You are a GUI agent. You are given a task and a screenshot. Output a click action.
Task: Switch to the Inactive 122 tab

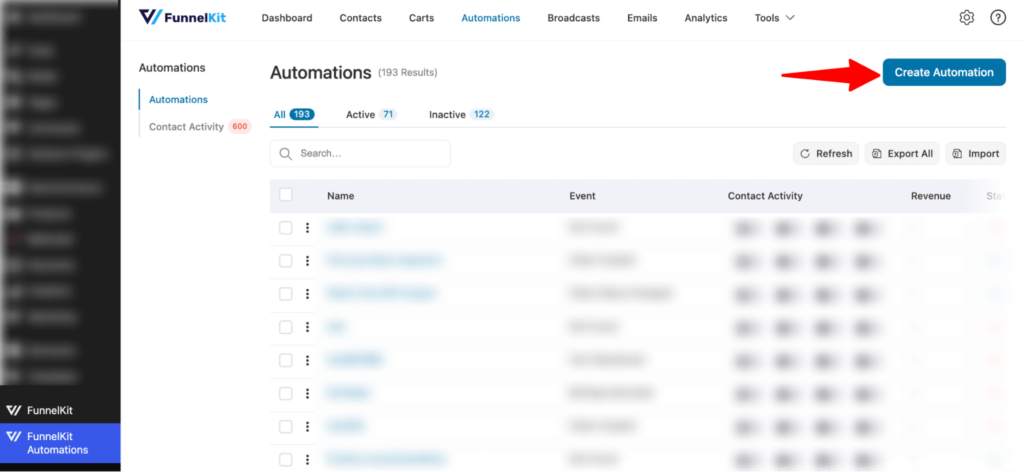pyautogui.click(x=461, y=115)
